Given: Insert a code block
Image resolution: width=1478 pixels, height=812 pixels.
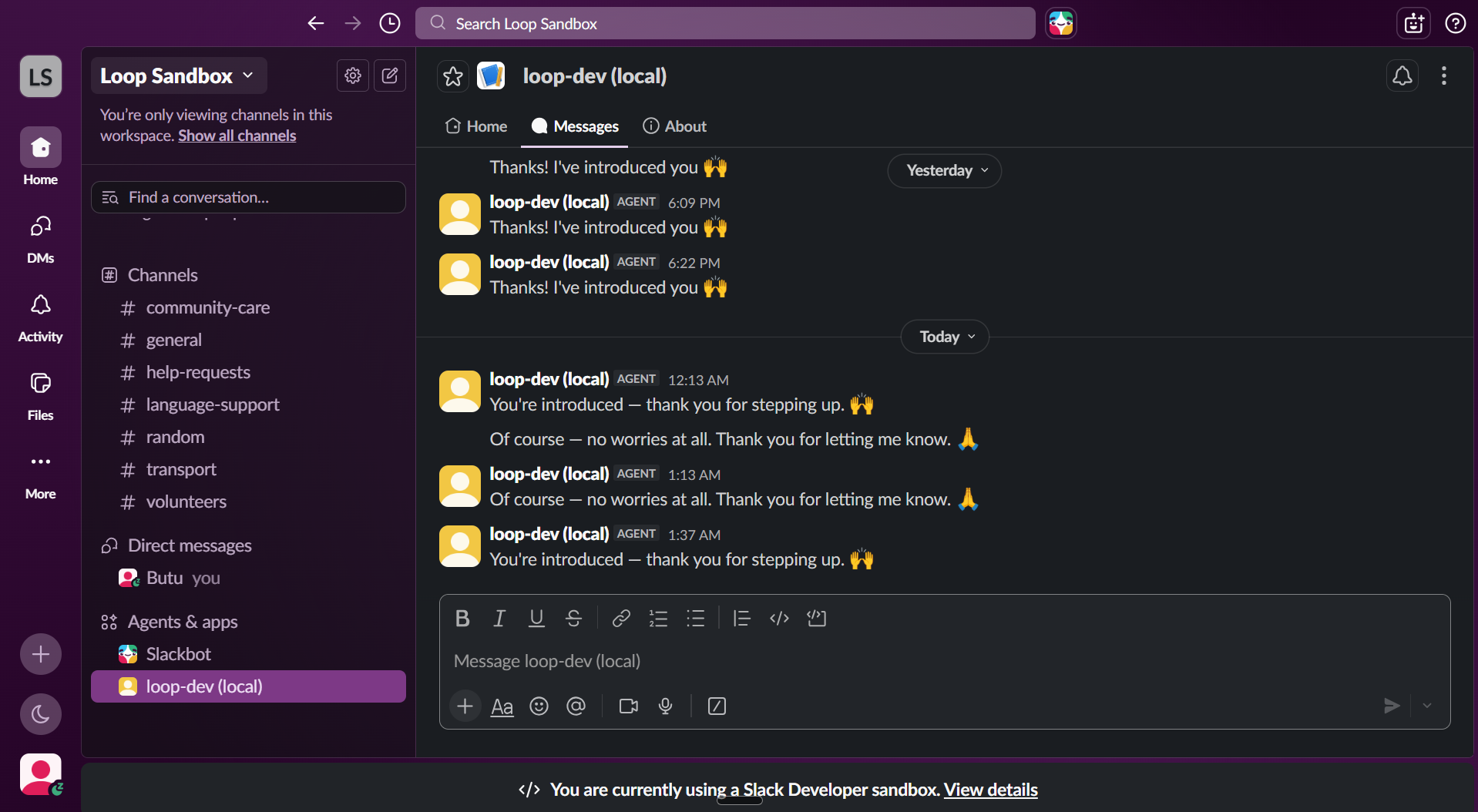Looking at the screenshot, I should pyautogui.click(x=816, y=618).
